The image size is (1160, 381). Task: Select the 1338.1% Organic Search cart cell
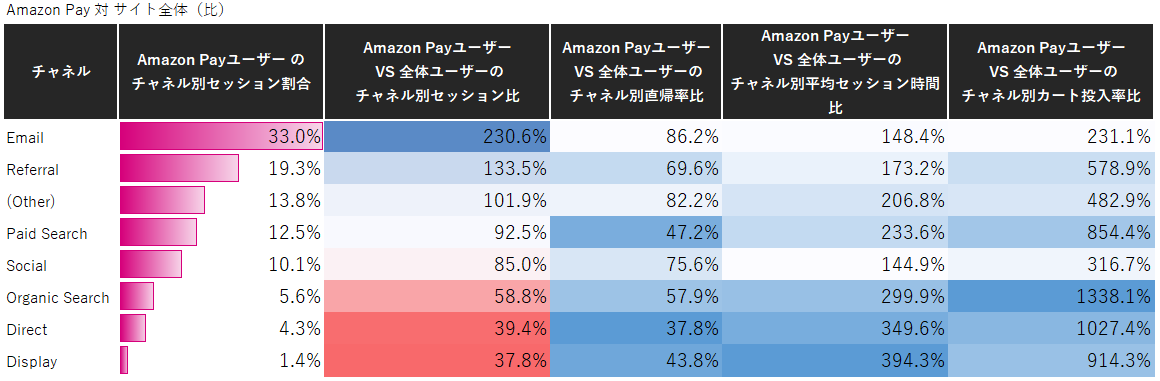tap(1051, 297)
